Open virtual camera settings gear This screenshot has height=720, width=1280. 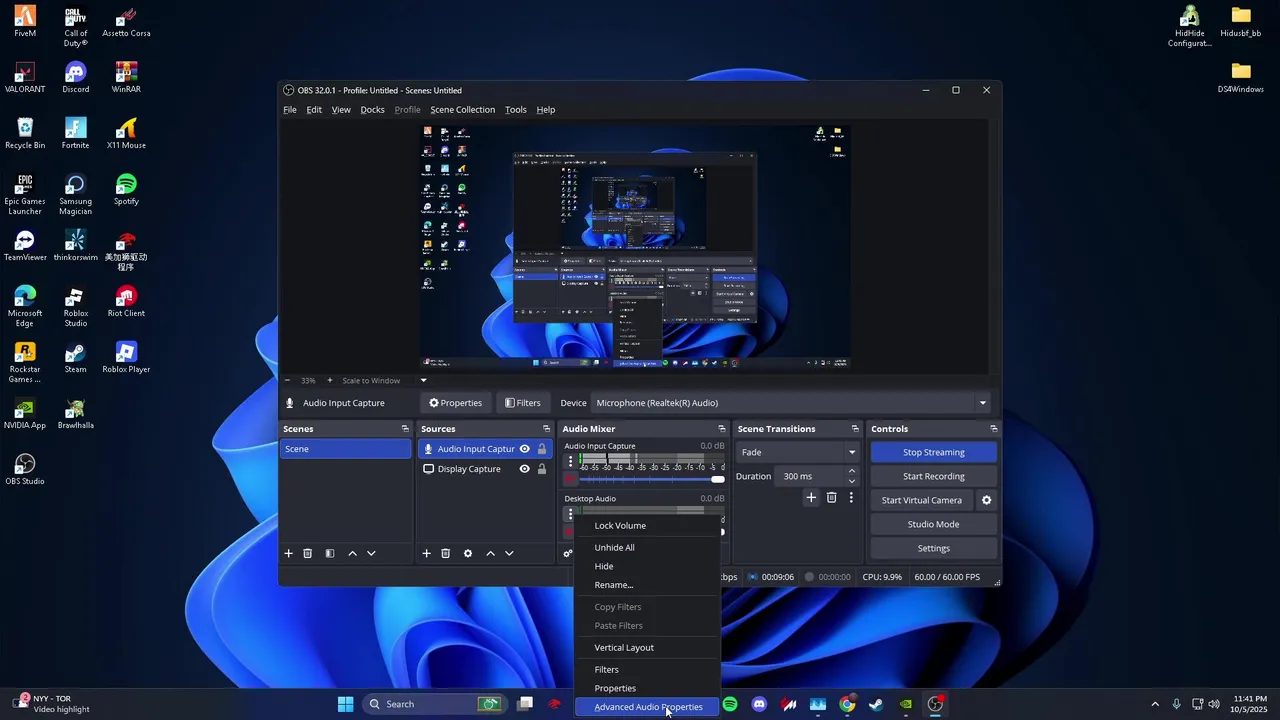pyautogui.click(x=986, y=500)
